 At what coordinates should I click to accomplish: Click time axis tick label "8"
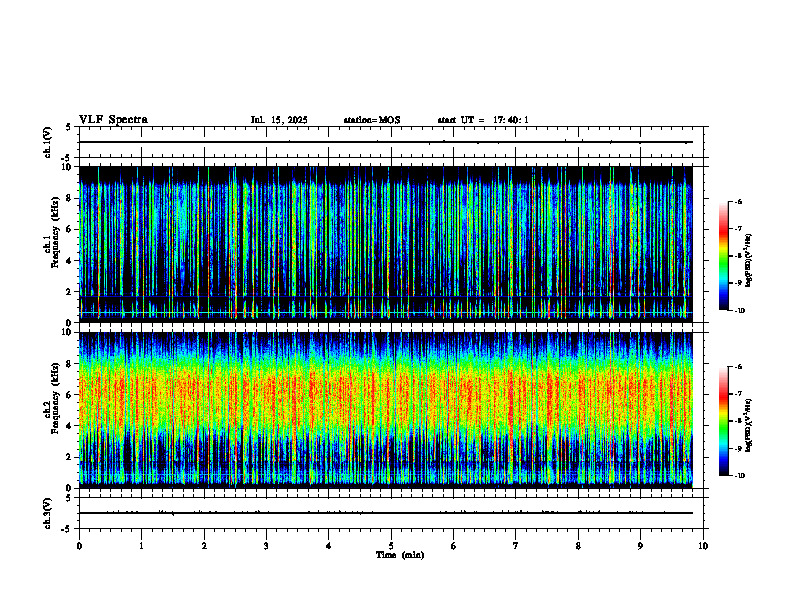[x=578, y=546]
